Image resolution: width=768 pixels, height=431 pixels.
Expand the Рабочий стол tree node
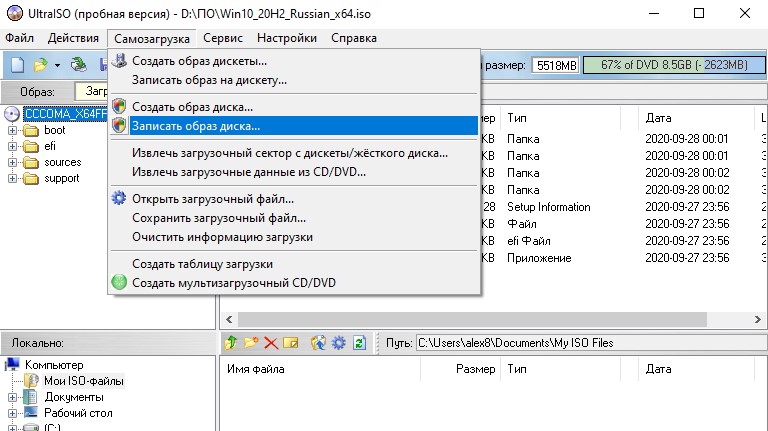[12, 413]
